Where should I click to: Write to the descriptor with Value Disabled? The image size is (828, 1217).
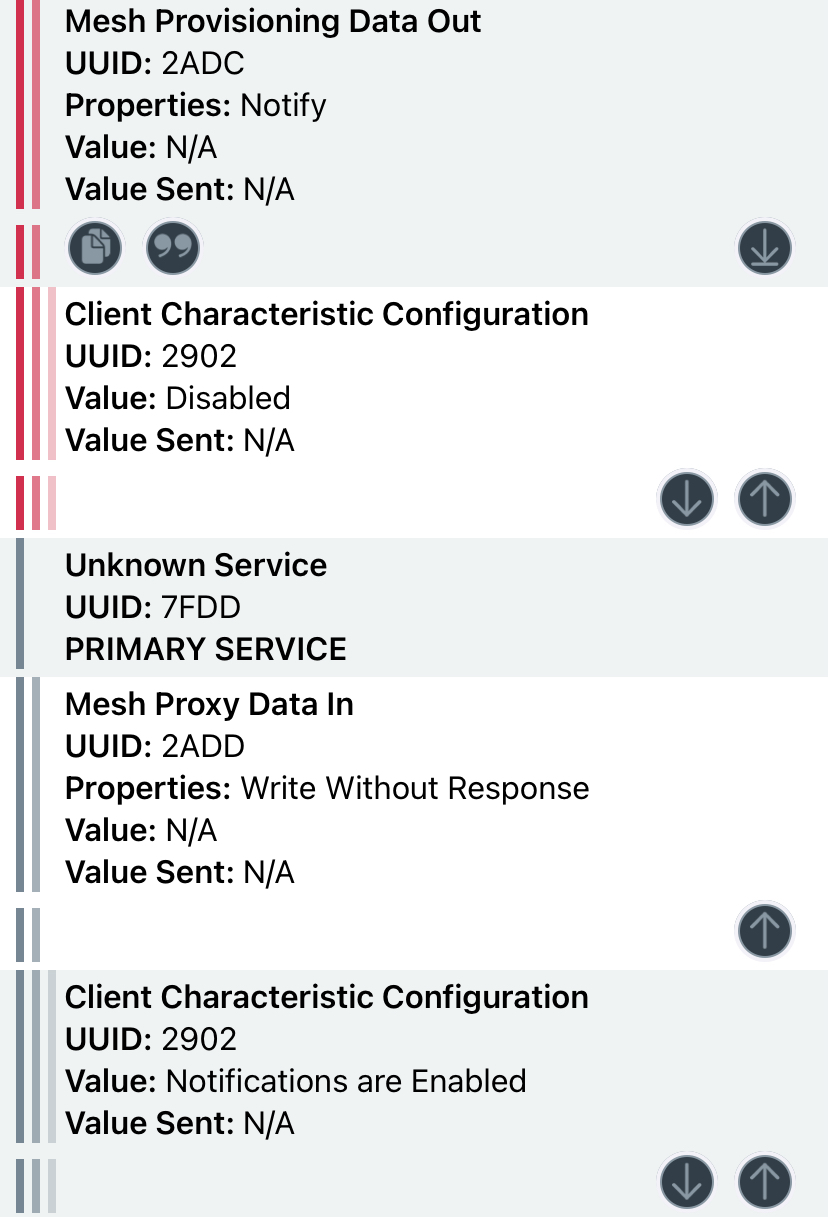(x=765, y=498)
